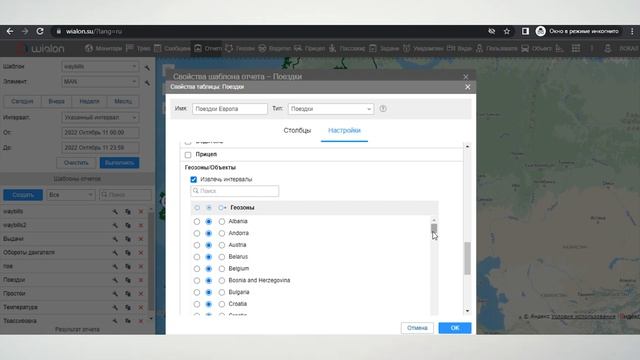Open the Шаблон dropdown showing waybills

[x=100, y=67]
